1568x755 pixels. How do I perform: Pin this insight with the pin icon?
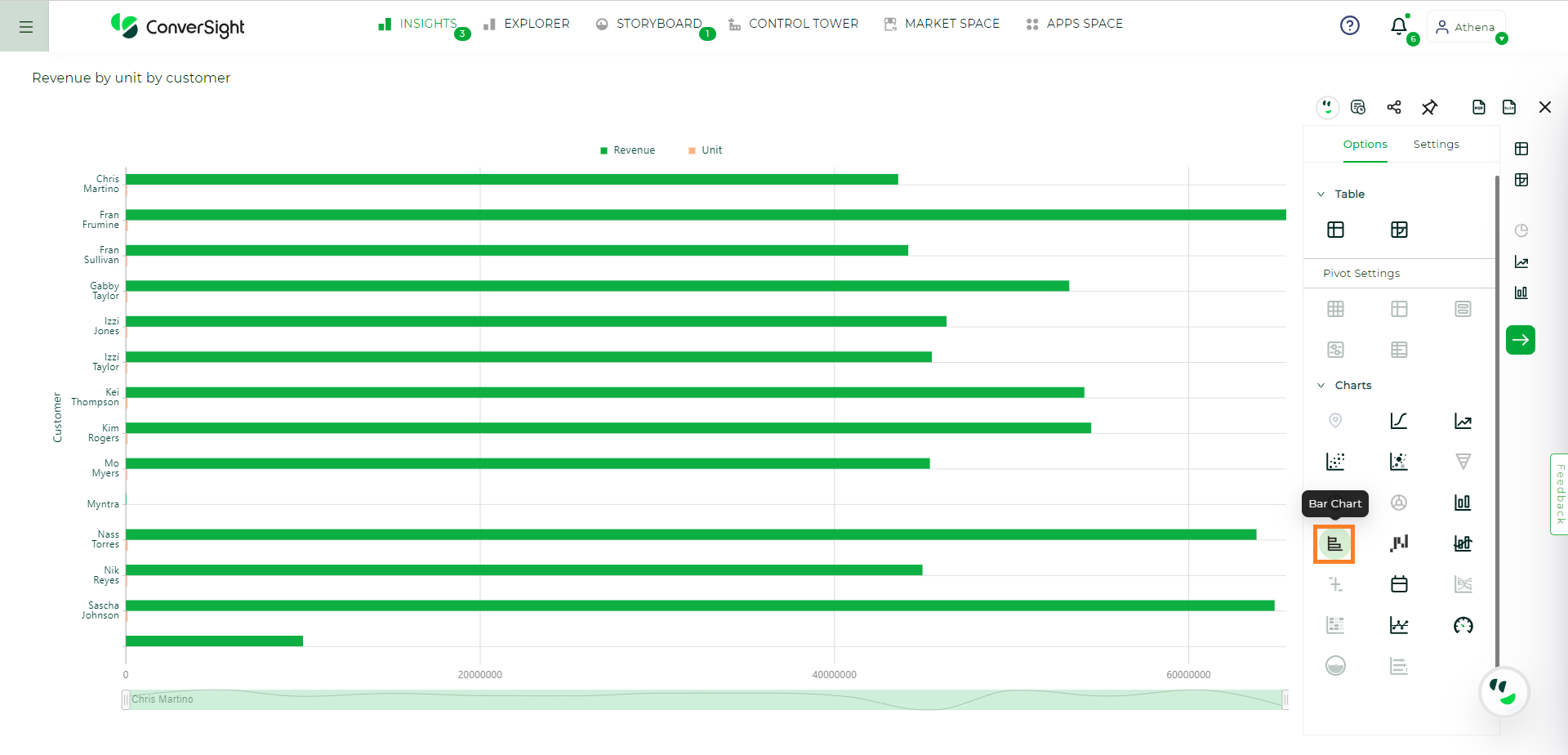tap(1429, 107)
